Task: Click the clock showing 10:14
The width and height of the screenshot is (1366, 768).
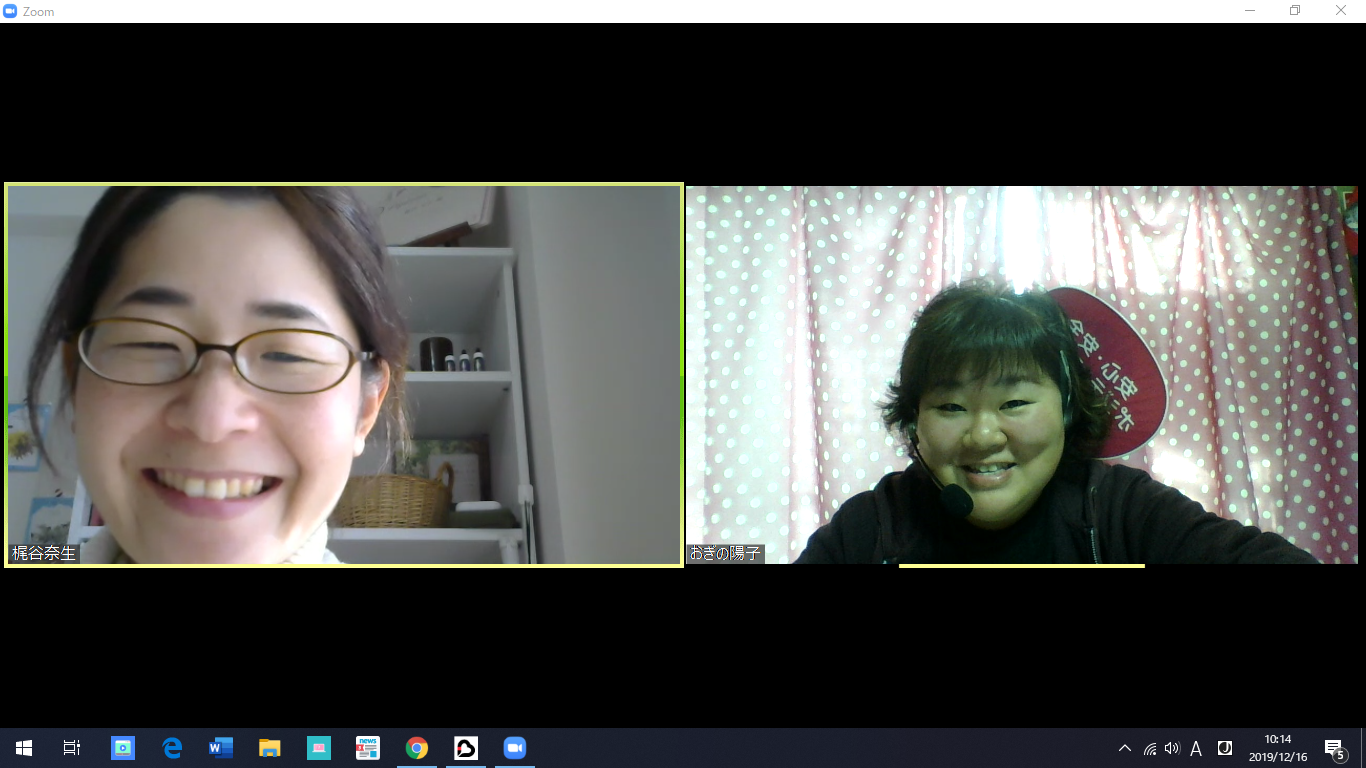Action: (1278, 748)
